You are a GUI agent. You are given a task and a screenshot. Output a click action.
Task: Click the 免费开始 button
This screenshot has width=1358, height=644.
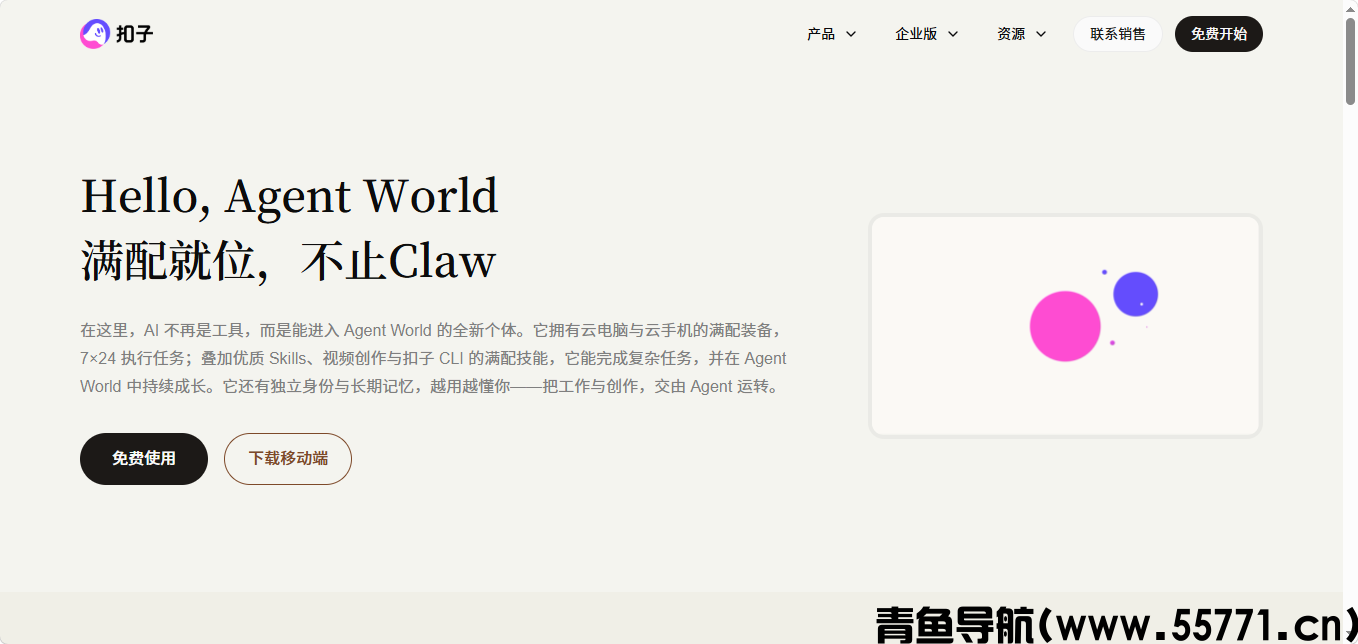1219,34
